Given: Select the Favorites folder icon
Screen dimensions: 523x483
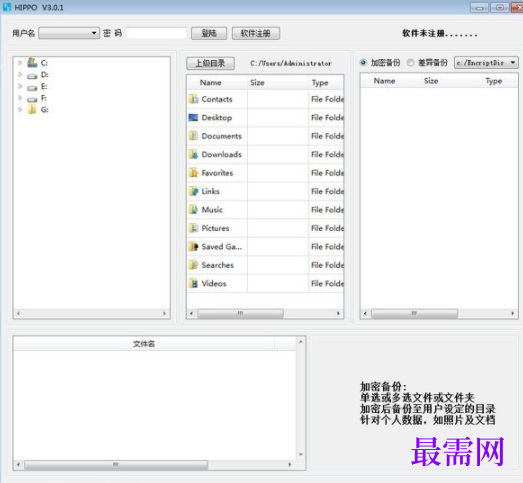Looking at the screenshot, I should [193, 172].
